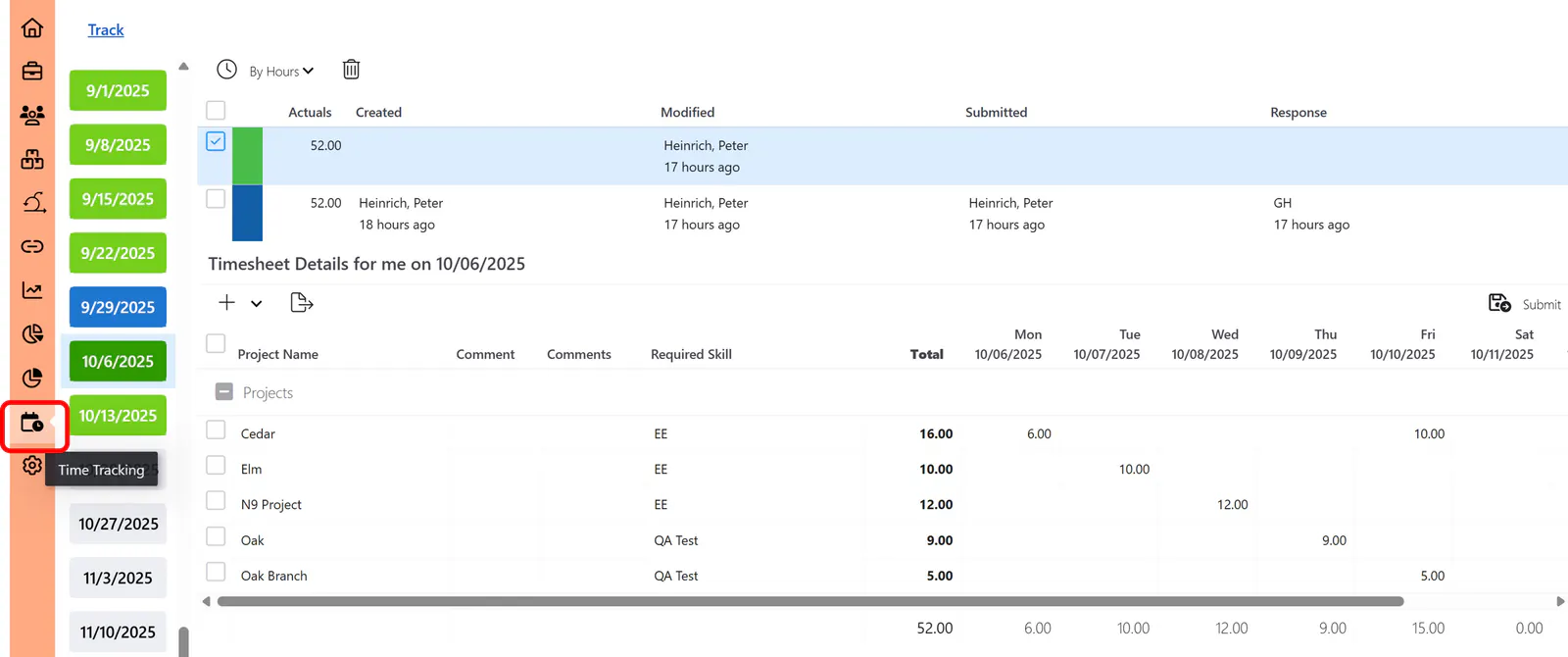Screen dimensions: 1568x657
Task: Select week 9/29/2025
Action: point(118,307)
